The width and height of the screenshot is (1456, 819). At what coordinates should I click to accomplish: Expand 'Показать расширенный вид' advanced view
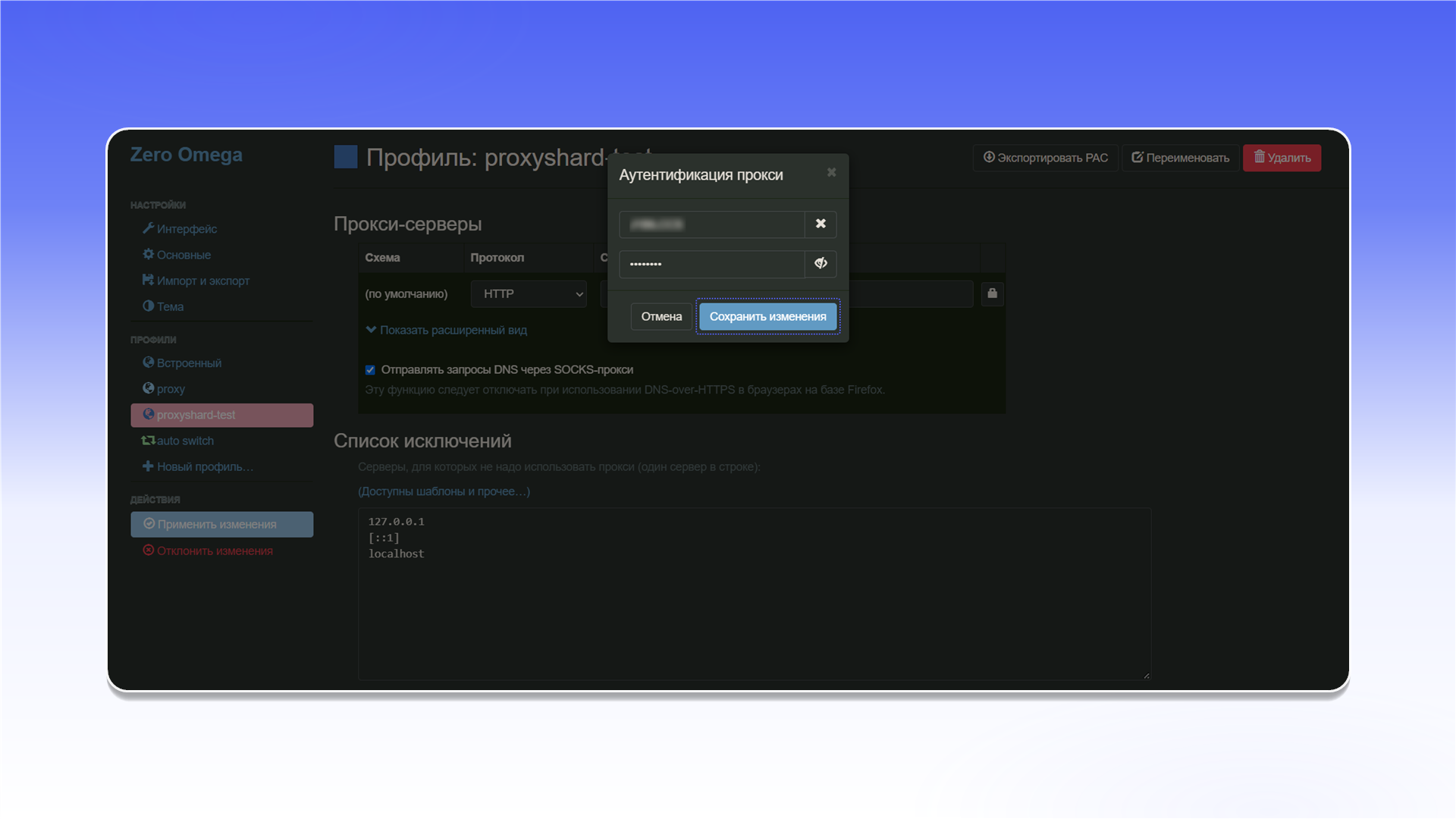coord(446,330)
